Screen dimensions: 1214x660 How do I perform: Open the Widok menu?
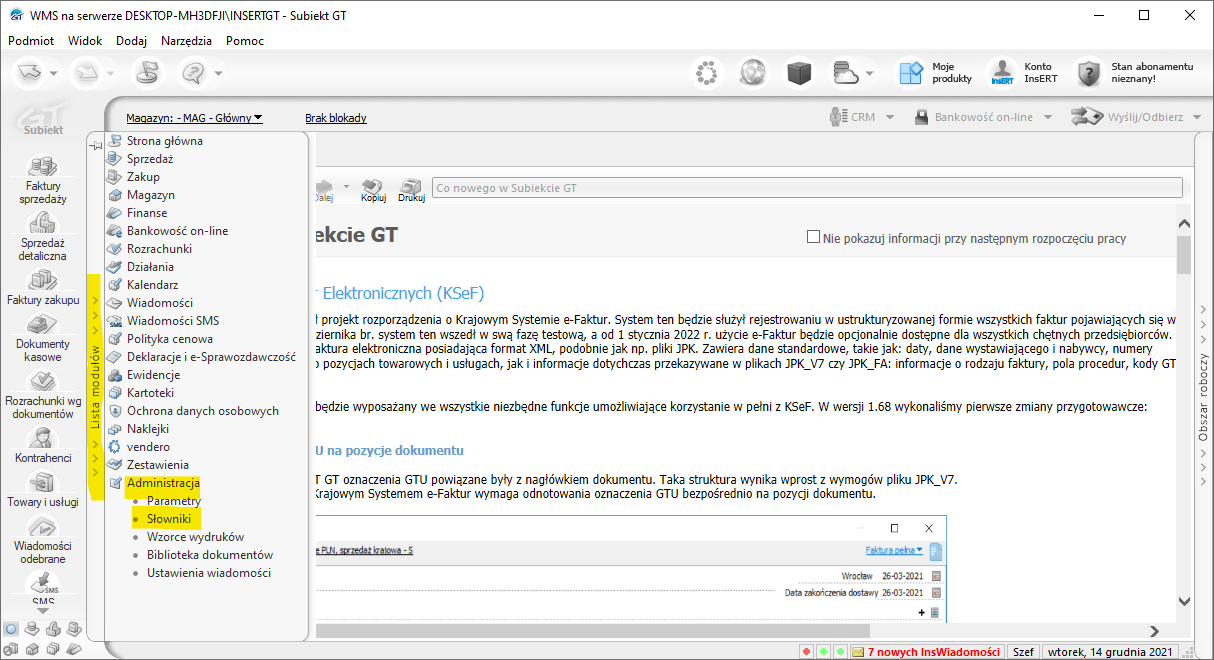[85, 41]
